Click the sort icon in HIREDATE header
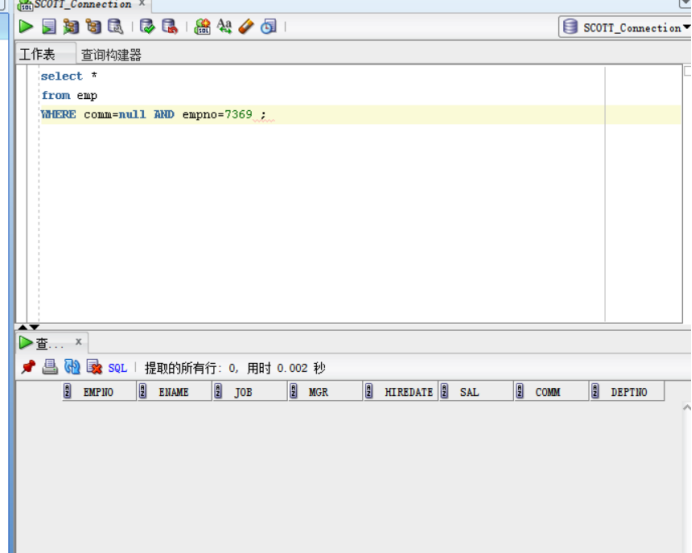 tap(369, 391)
